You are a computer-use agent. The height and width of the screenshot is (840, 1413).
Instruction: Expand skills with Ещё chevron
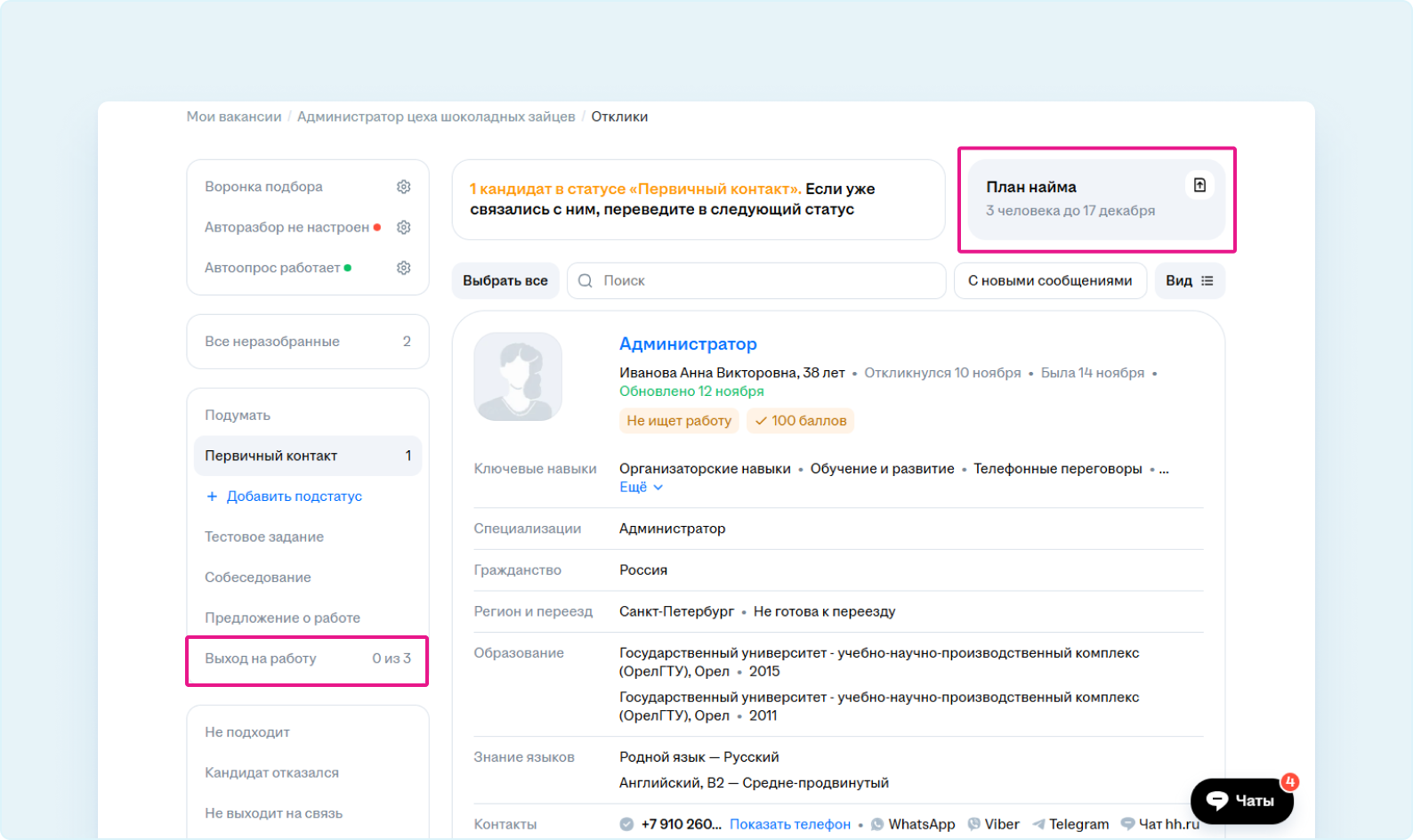click(x=642, y=488)
